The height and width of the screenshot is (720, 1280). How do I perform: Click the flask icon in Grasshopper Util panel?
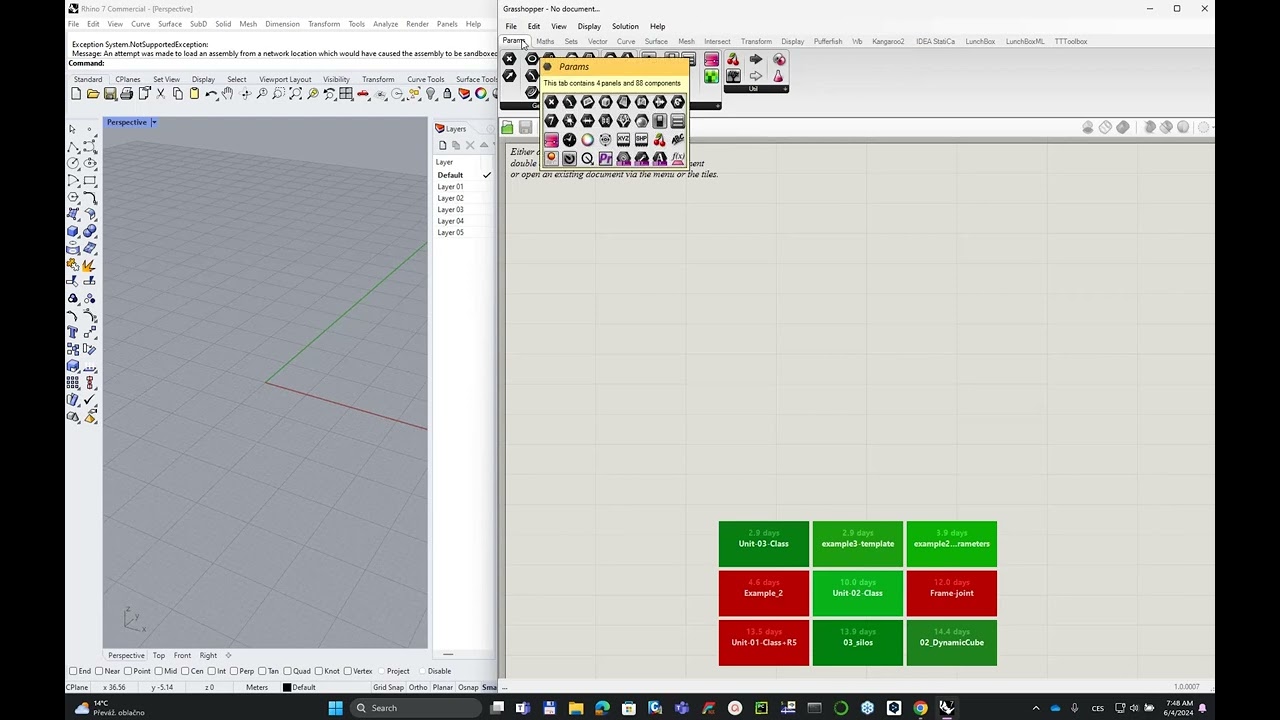779,76
